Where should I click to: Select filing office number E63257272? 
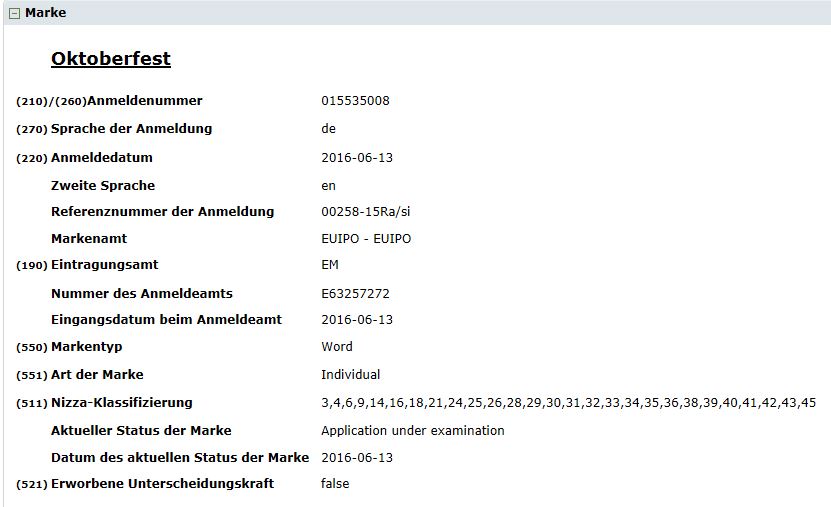click(x=355, y=293)
